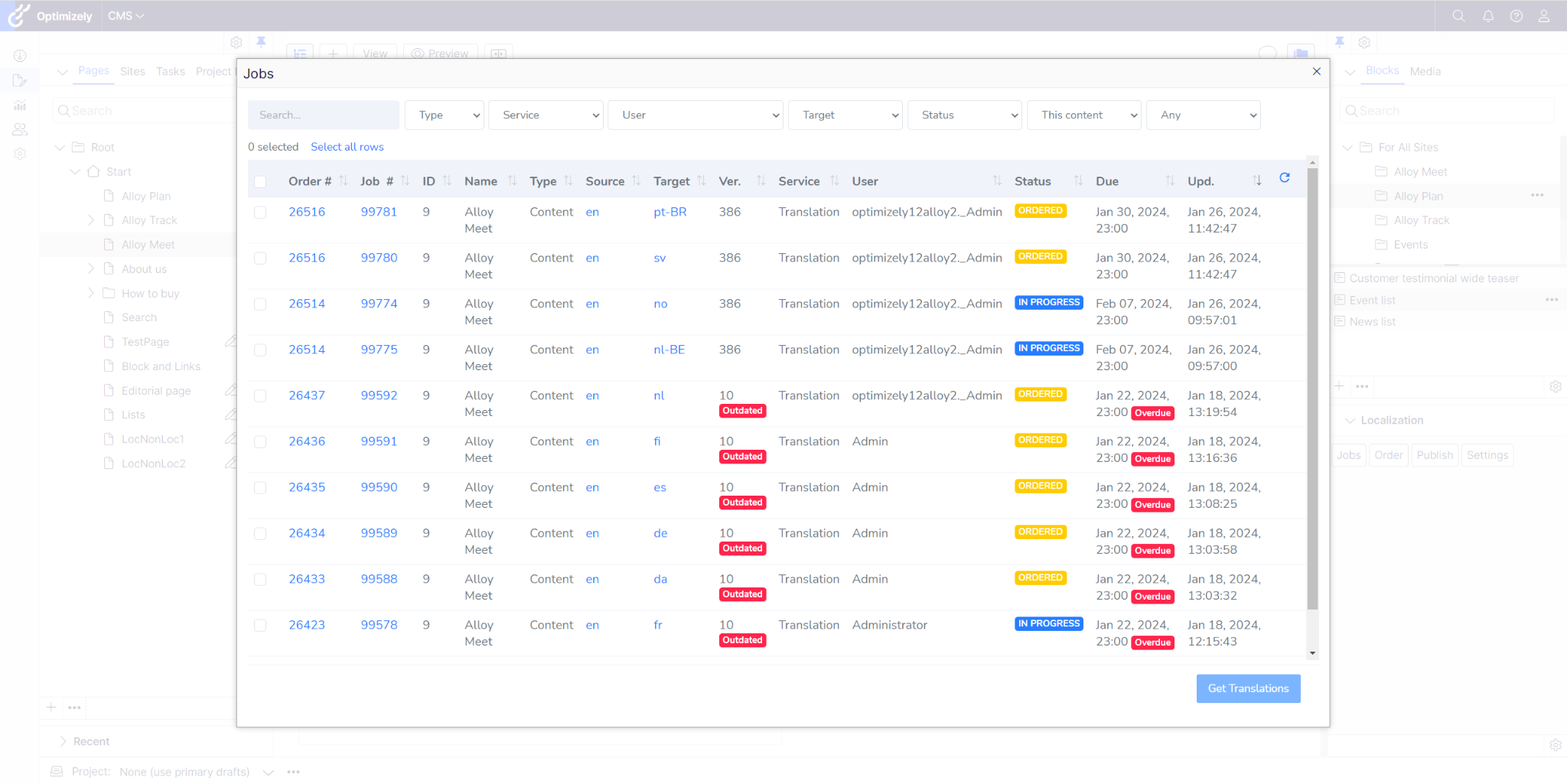The image size is (1567, 784).
Task: Switch to the Tasks tab
Action: click(171, 71)
